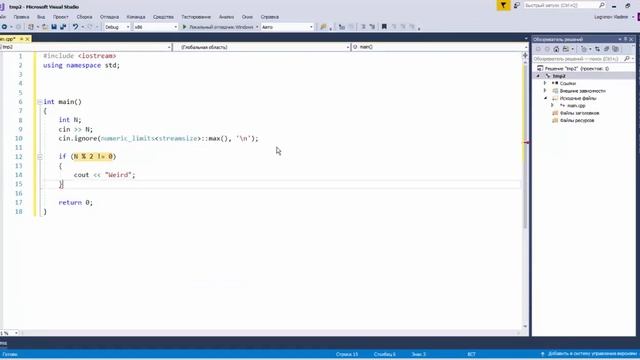Click the 'return 0;' code line
The image size is (640, 360).
point(76,202)
